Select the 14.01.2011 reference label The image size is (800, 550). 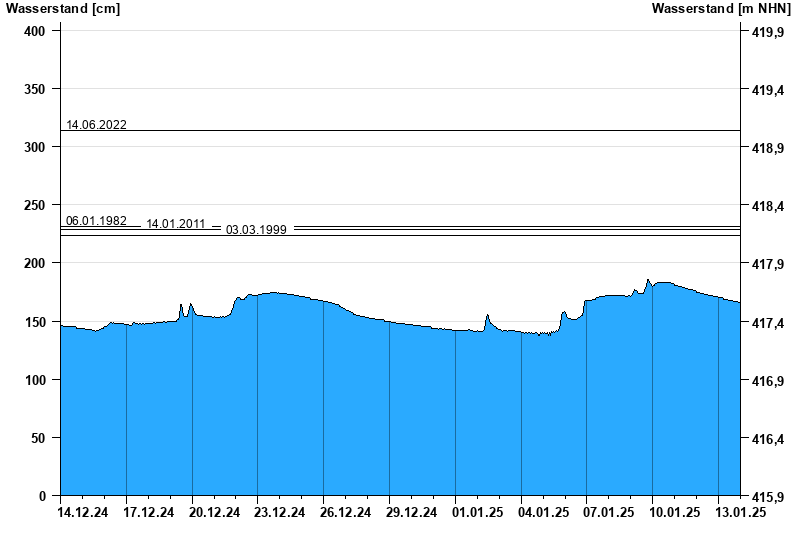coord(176,224)
